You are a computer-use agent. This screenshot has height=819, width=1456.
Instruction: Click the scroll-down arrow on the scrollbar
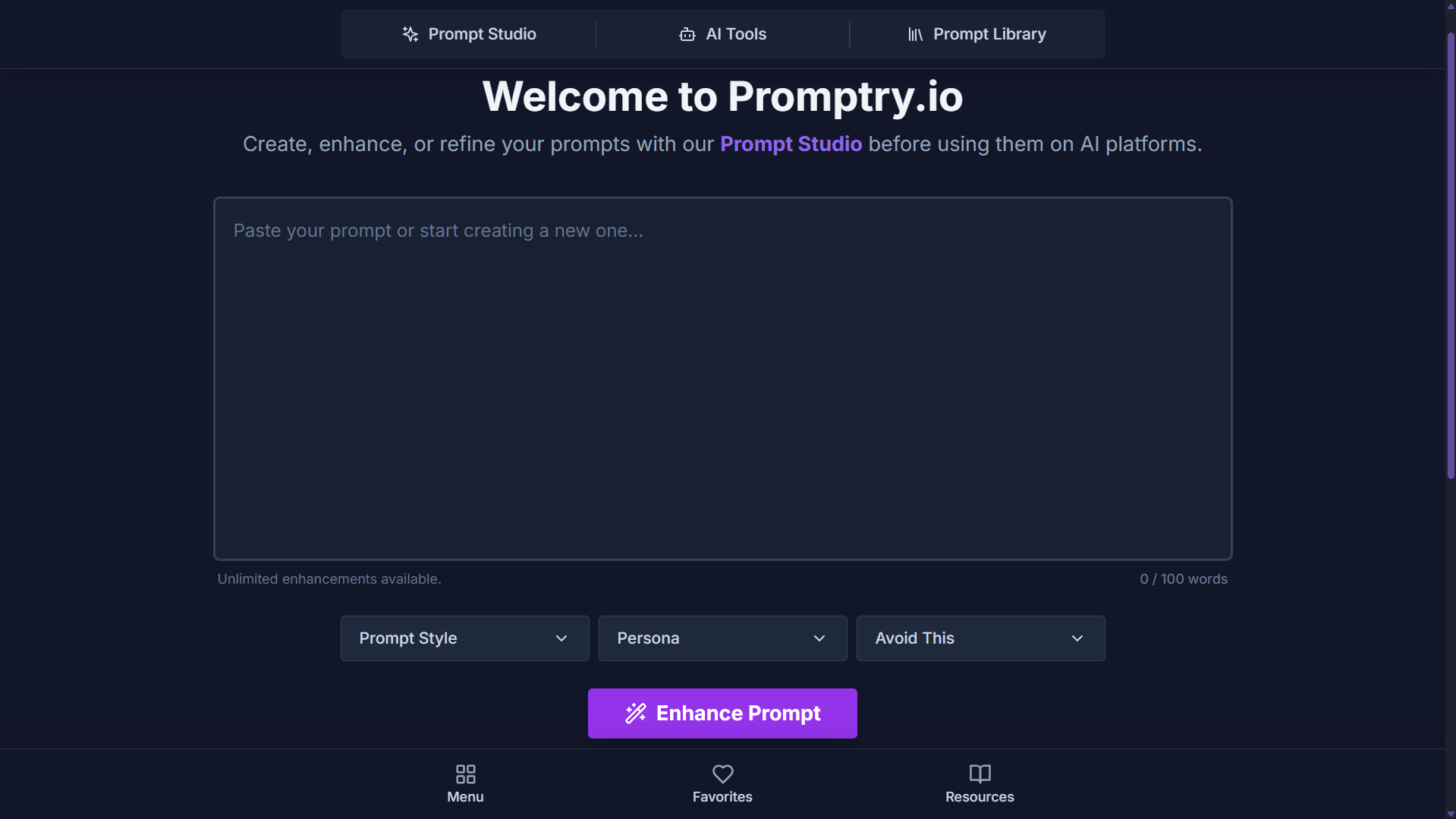click(x=1449, y=814)
